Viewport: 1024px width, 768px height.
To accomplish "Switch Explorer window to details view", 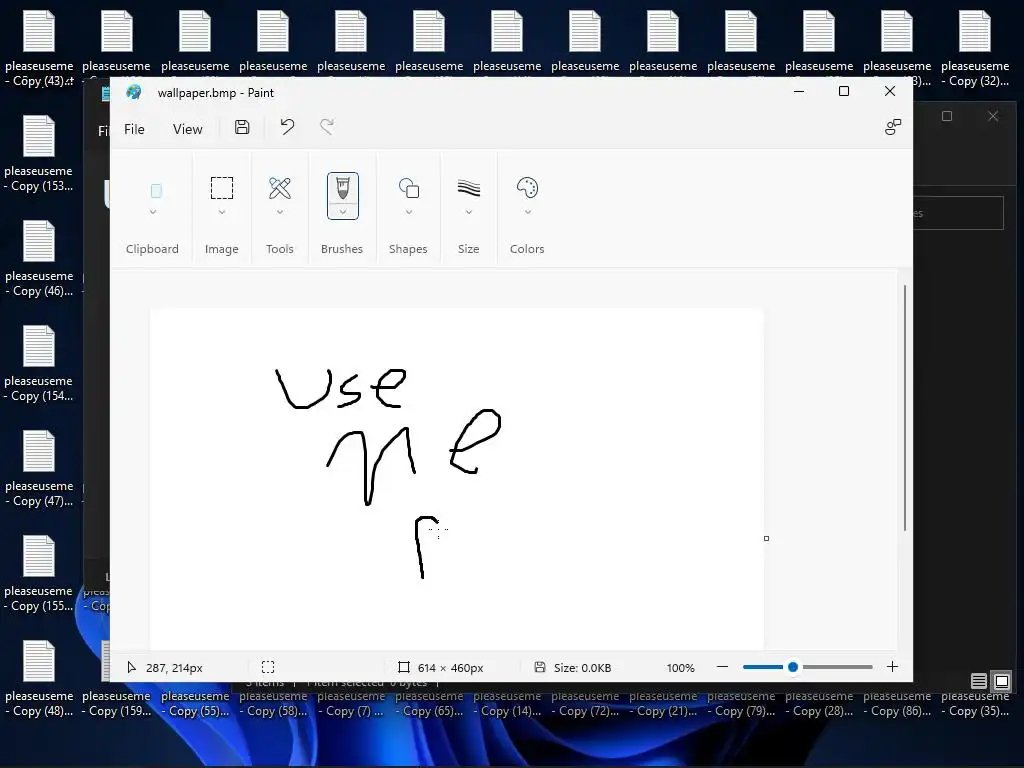I will [978, 682].
